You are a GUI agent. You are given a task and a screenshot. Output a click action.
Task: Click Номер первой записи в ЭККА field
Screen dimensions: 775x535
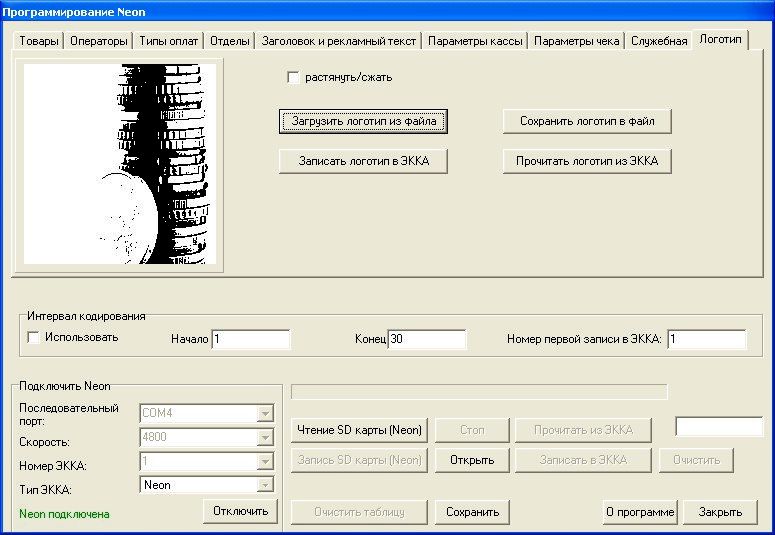(707, 339)
